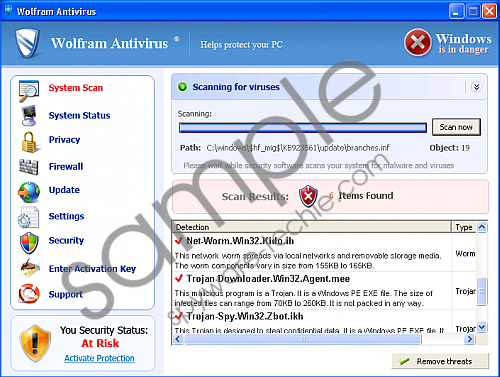Toggle checkmark for Net-Worm.Win32.Kido.ih
This screenshot has width=500, height=377.
[179, 240]
